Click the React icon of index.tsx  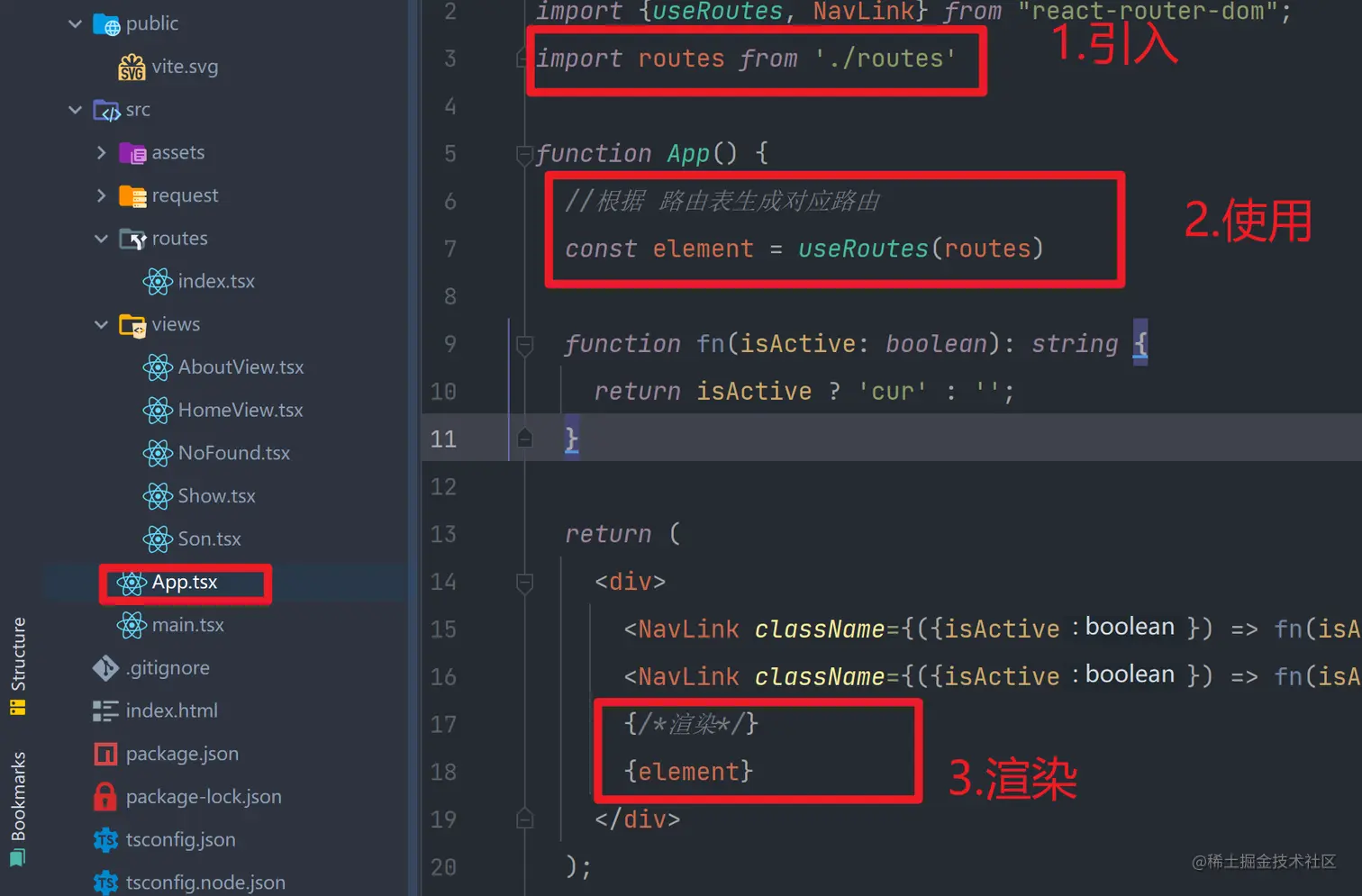(158, 282)
